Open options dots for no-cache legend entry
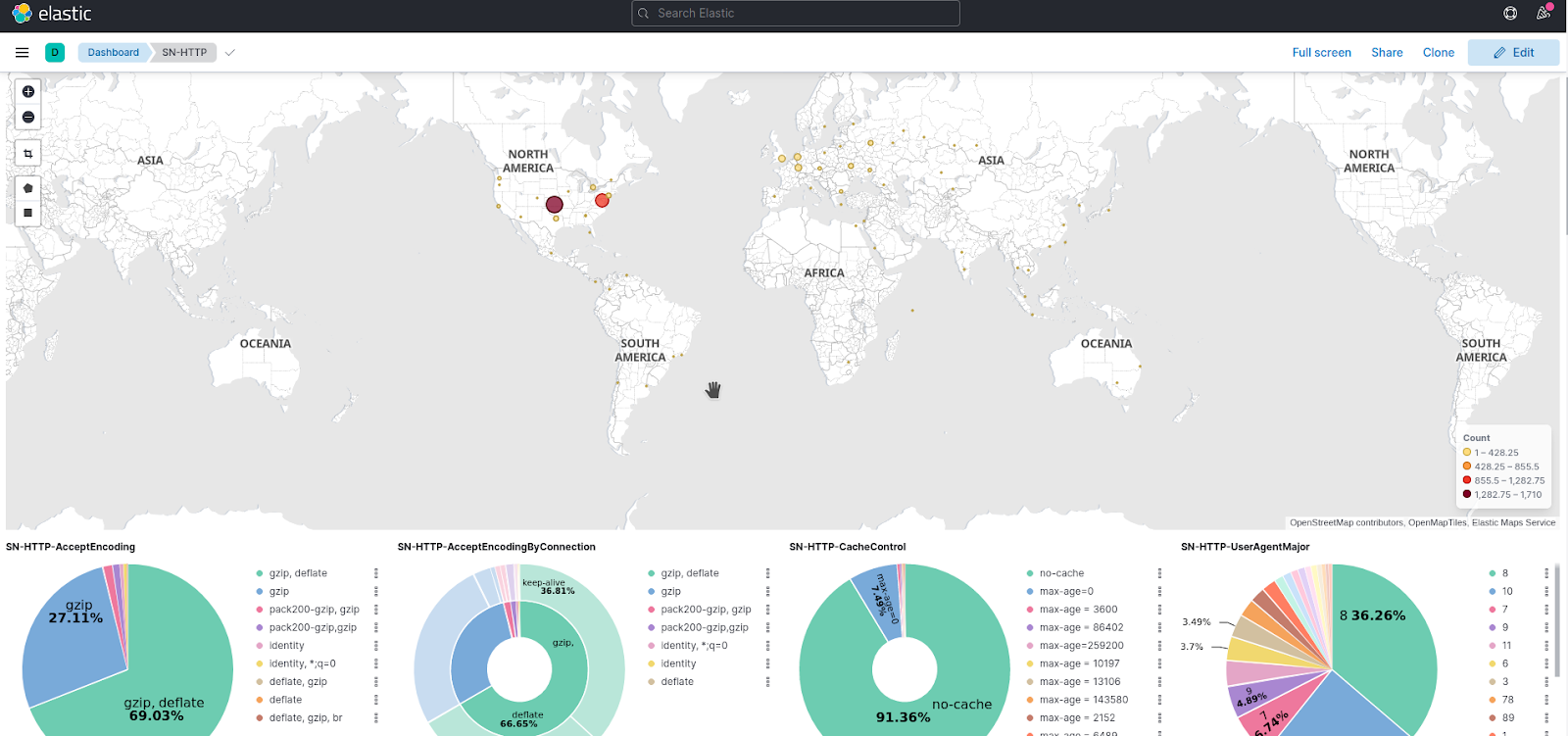 (1159, 573)
